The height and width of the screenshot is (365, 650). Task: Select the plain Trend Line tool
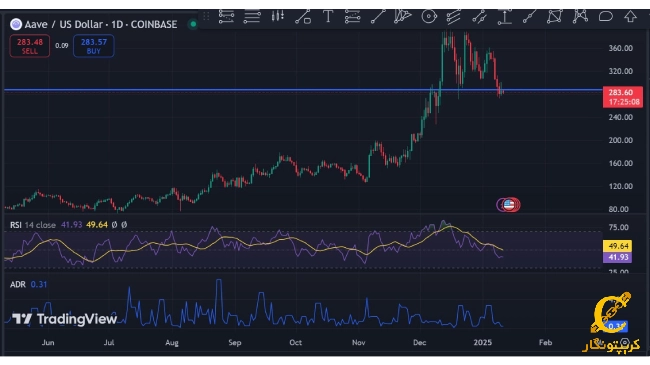pyautogui.click(x=378, y=17)
